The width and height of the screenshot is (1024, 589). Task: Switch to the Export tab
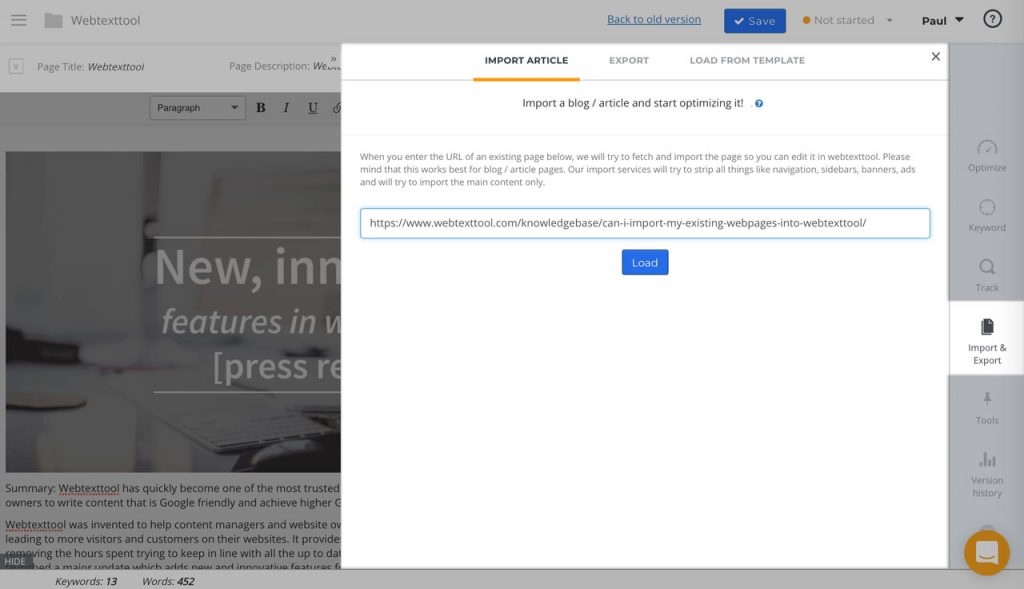point(629,61)
